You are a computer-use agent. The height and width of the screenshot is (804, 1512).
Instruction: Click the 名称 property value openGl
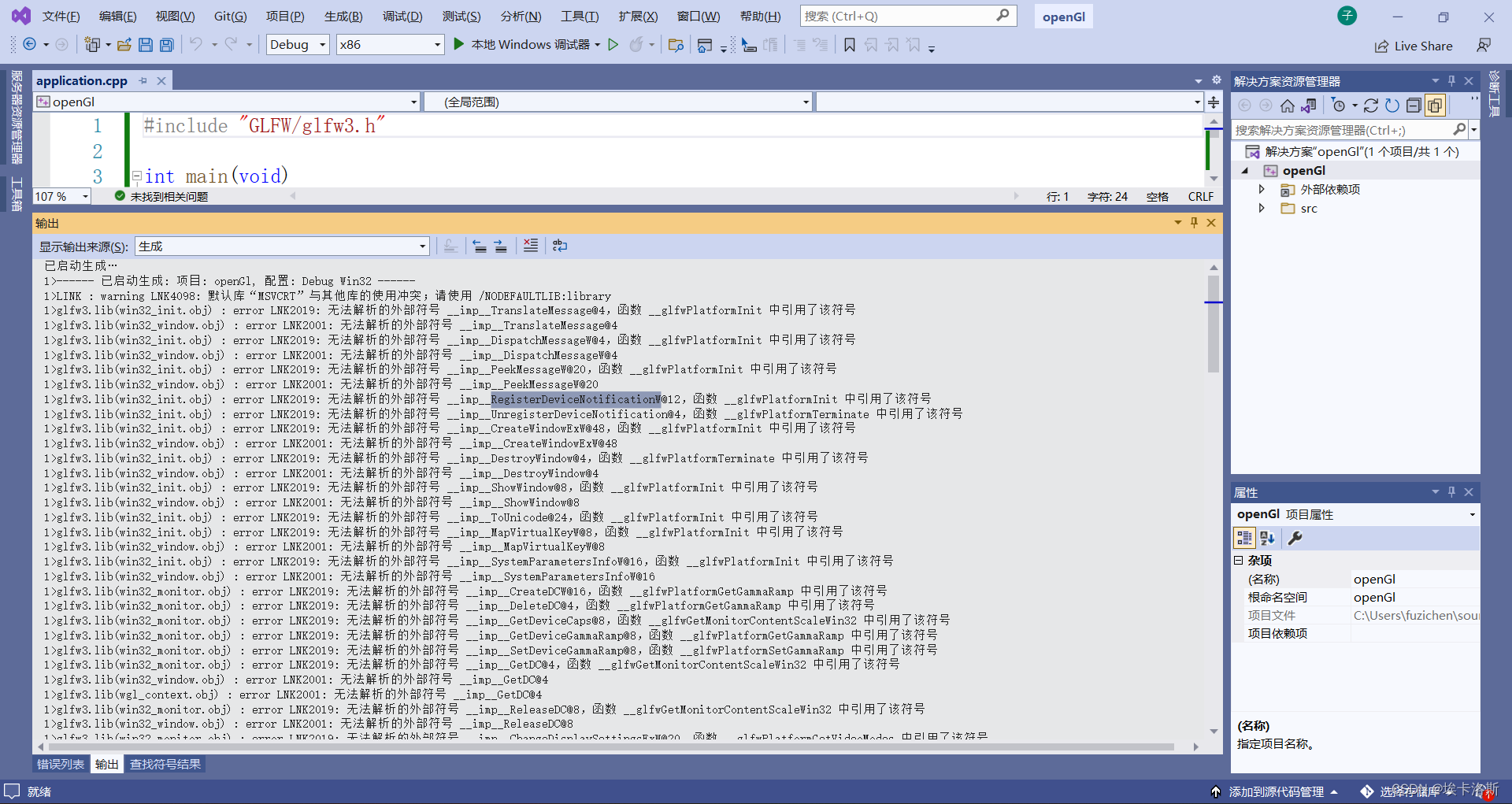click(1415, 579)
